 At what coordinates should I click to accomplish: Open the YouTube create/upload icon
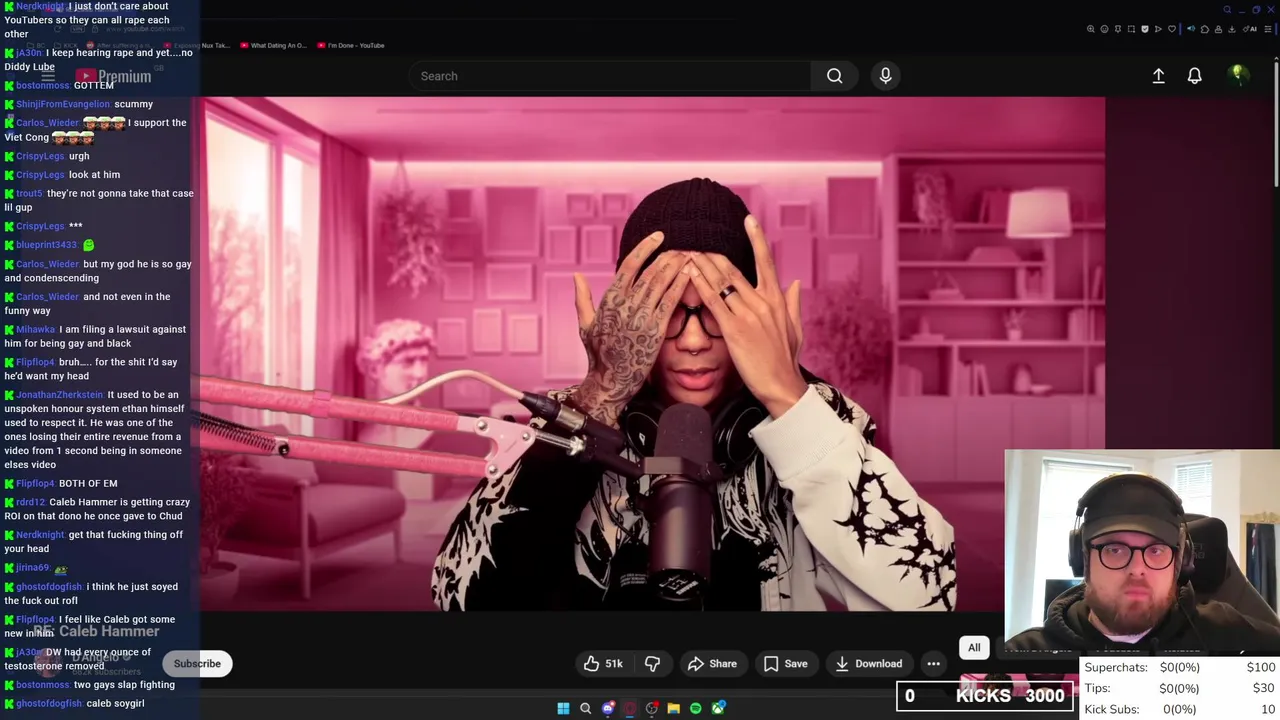(1158, 76)
